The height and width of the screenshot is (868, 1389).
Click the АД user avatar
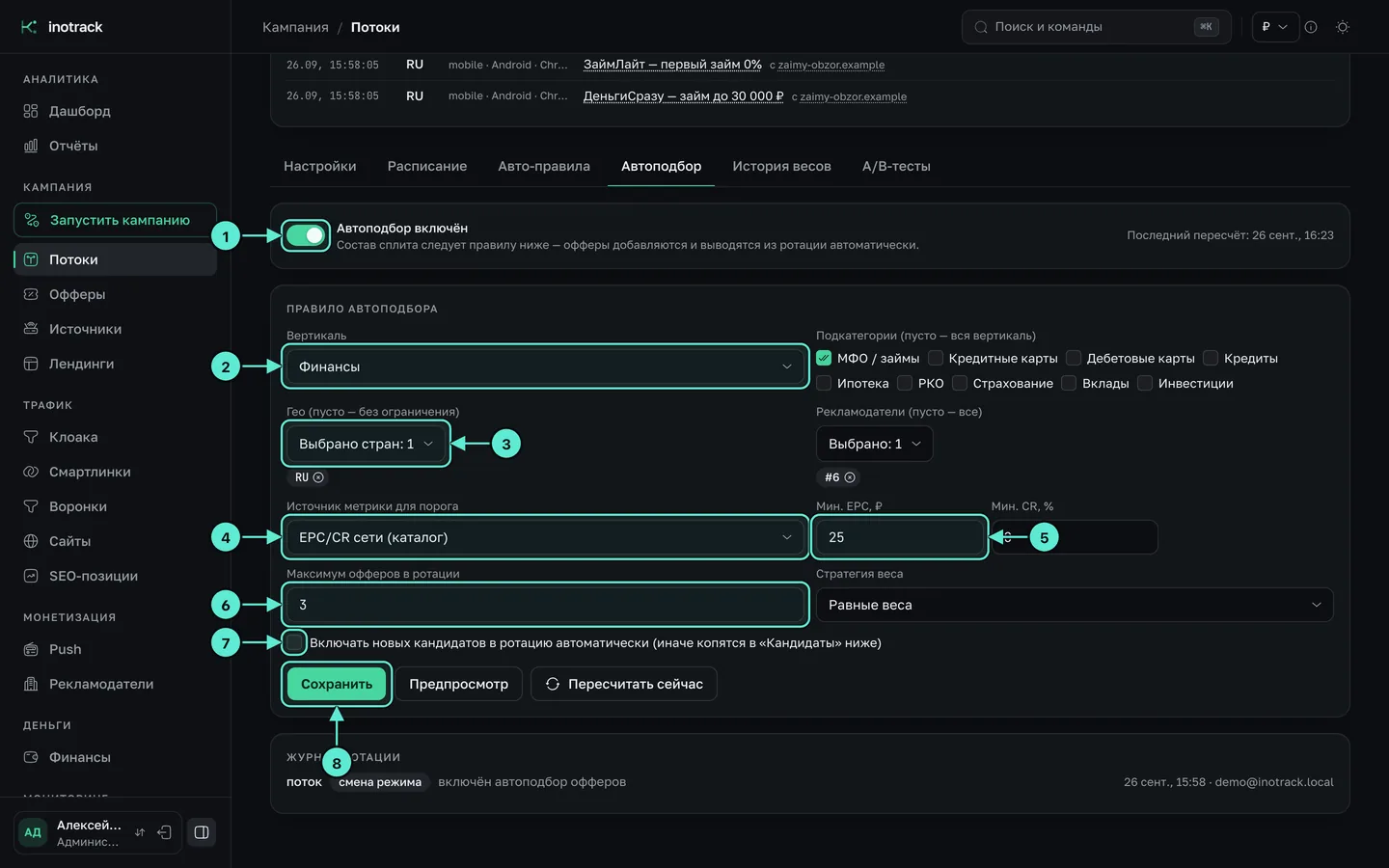33,832
